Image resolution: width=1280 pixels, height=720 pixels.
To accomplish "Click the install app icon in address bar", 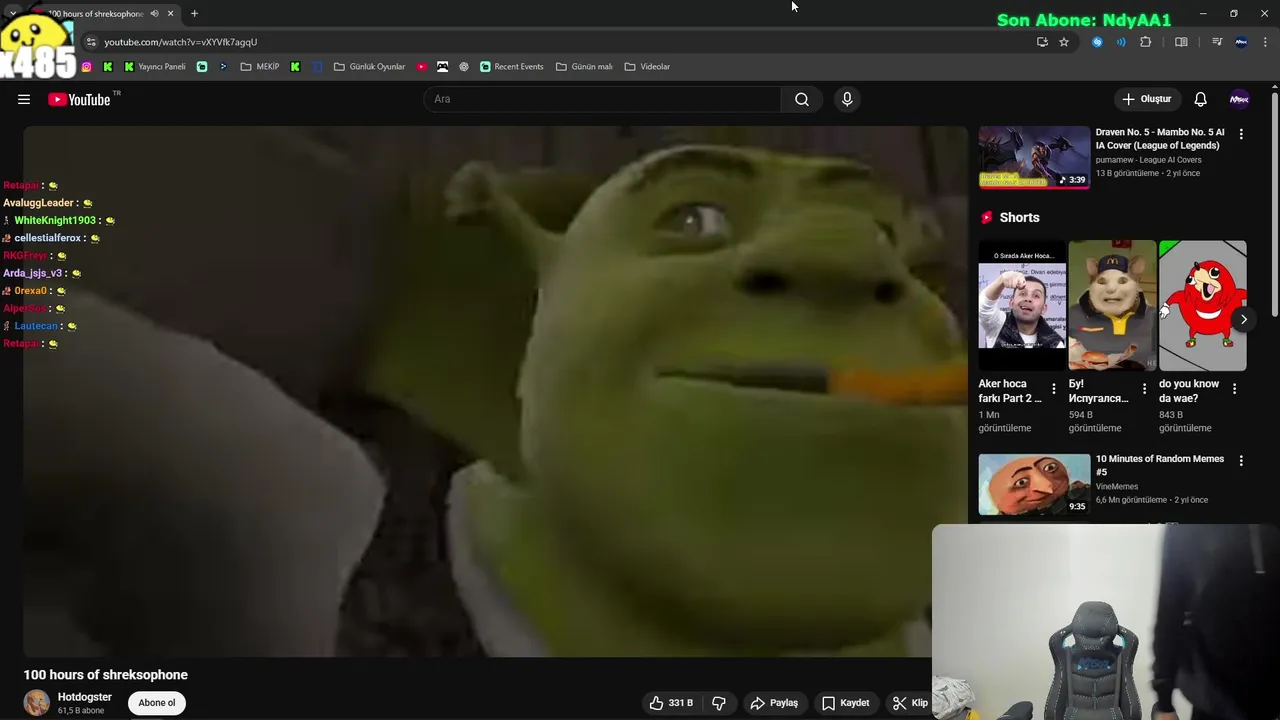I will click(1042, 42).
